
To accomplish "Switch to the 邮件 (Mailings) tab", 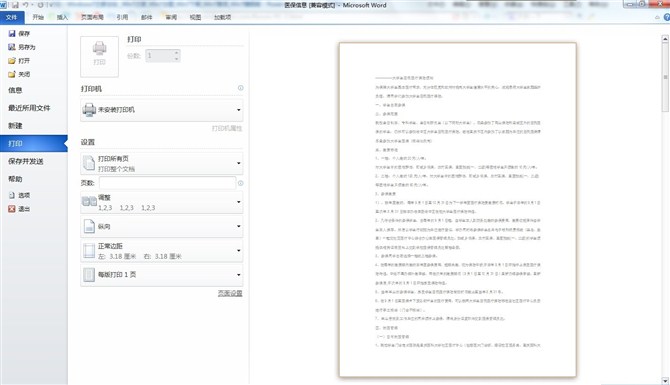I will (147, 18).
